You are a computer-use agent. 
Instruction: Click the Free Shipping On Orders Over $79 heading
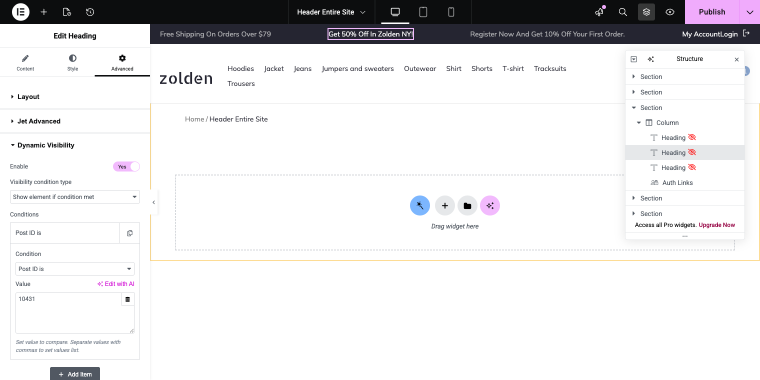[215, 34]
